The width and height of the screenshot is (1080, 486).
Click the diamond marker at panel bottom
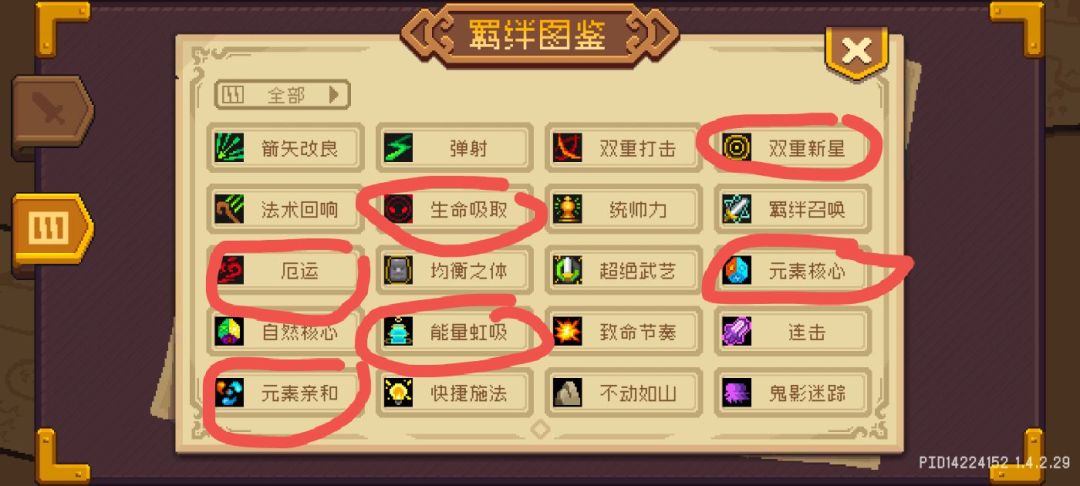coord(541,430)
